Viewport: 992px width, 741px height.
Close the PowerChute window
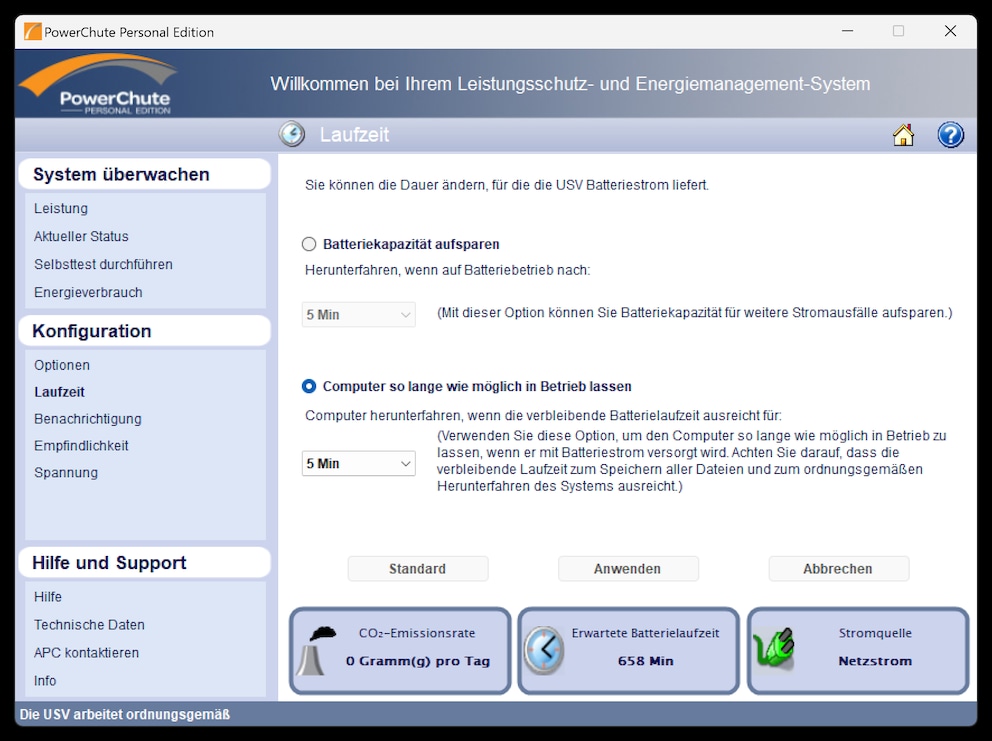click(x=950, y=31)
